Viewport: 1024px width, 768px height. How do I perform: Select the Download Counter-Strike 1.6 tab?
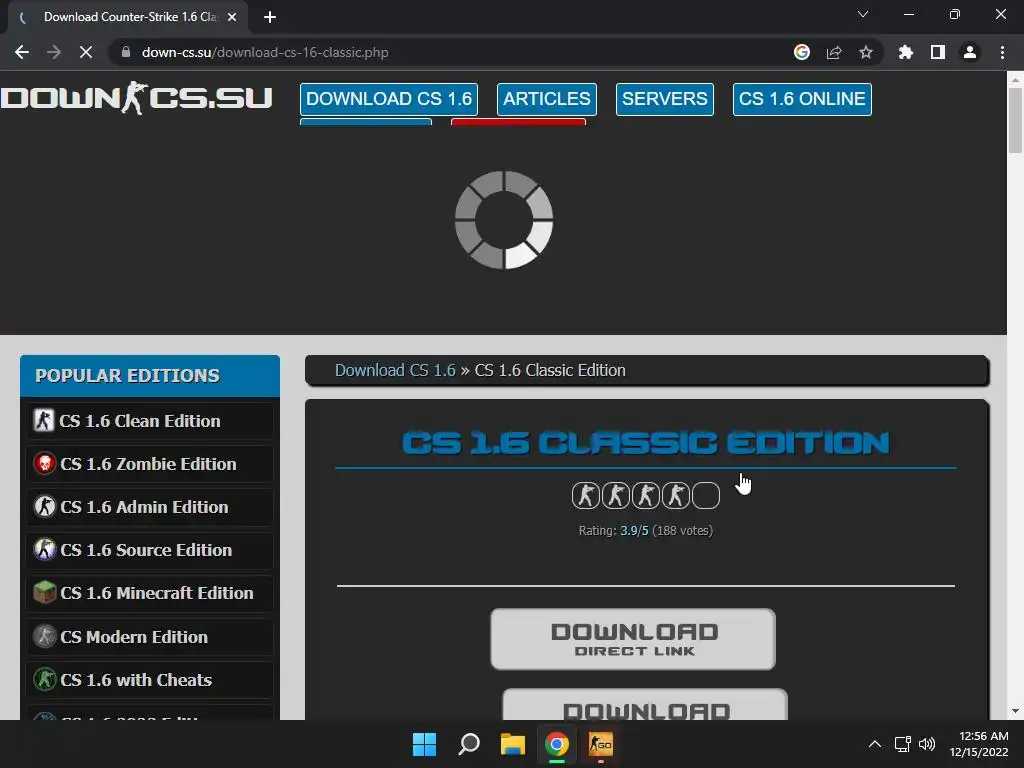(129, 17)
